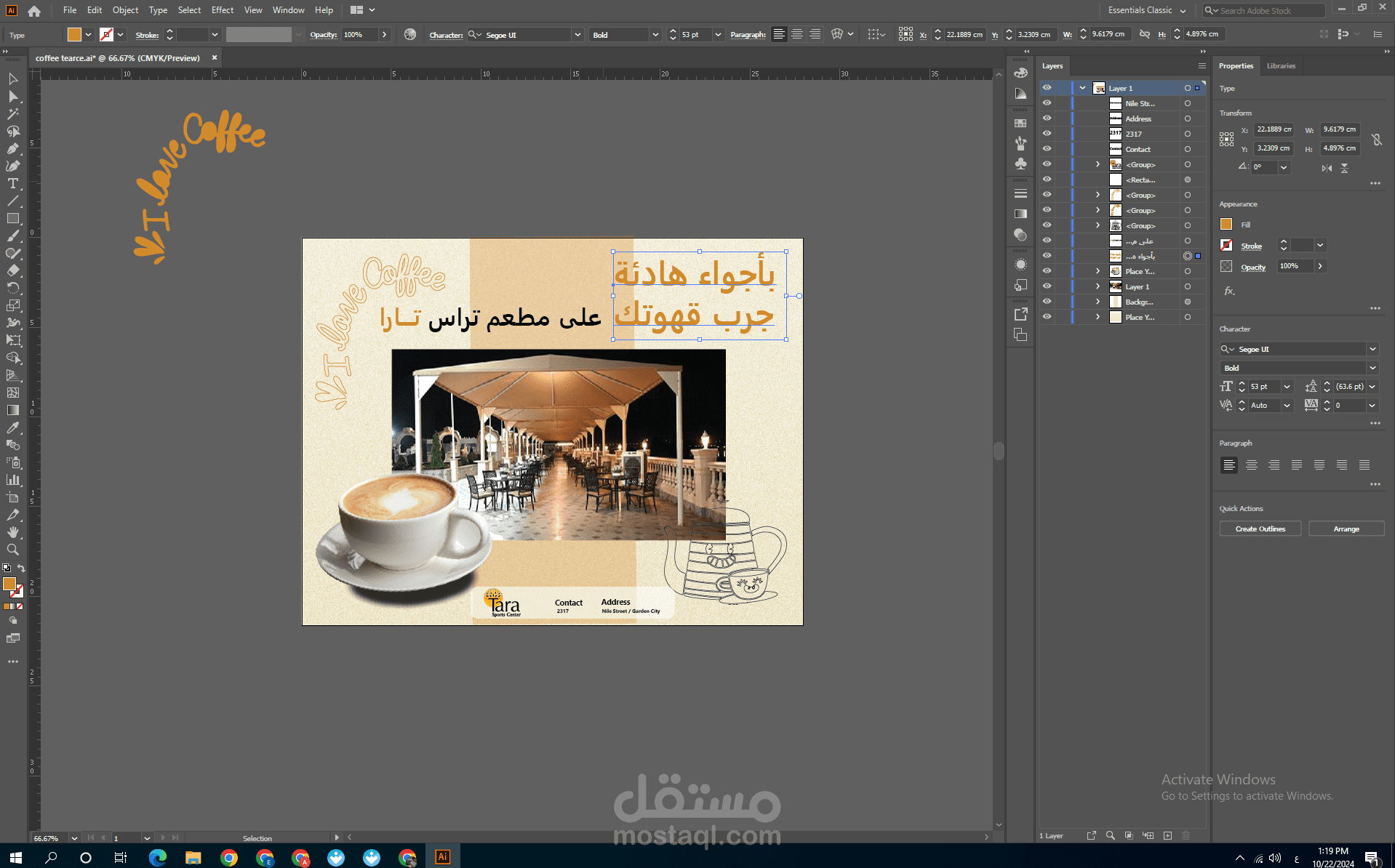This screenshot has height=868, width=1395.
Task: Switch to the Libraries tab
Action: [1281, 66]
